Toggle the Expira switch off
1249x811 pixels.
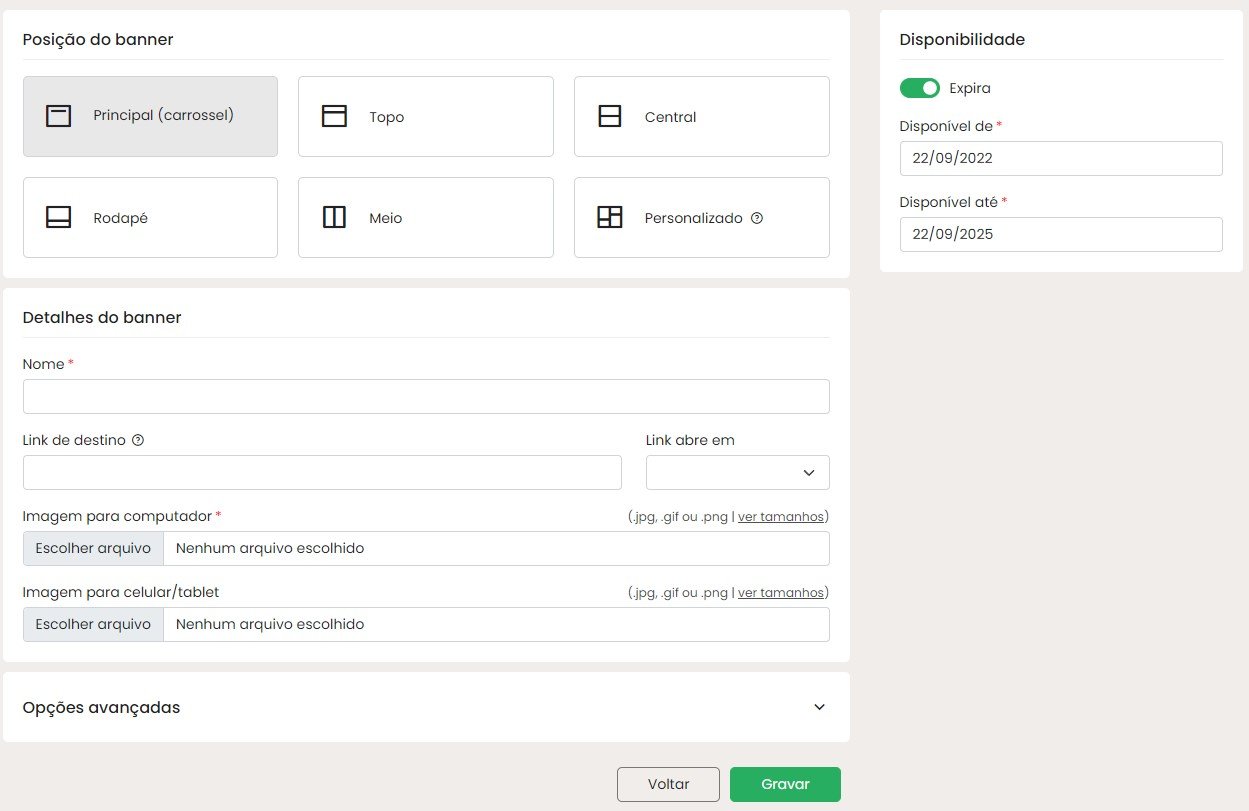[x=920, y=88]
